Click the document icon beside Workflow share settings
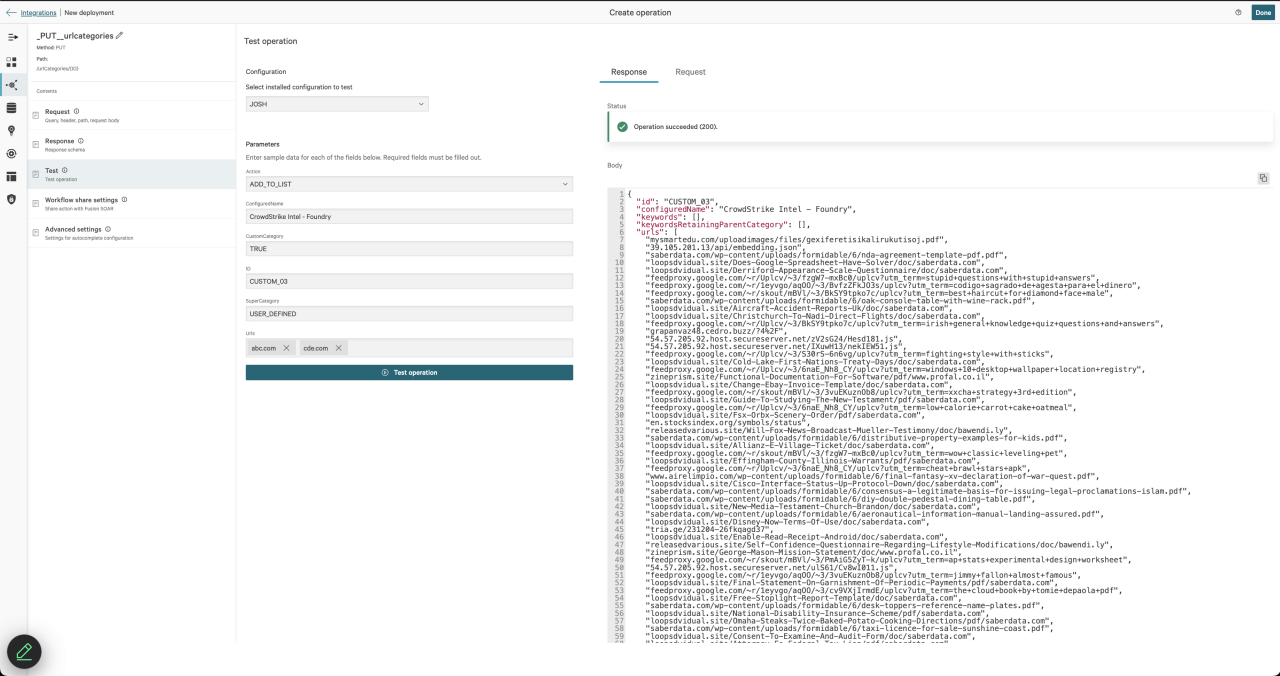 tap(37, 203)
